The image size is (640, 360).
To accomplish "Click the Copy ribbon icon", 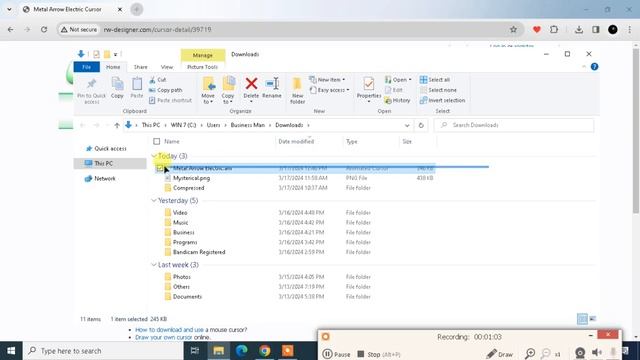I will 117,84.
